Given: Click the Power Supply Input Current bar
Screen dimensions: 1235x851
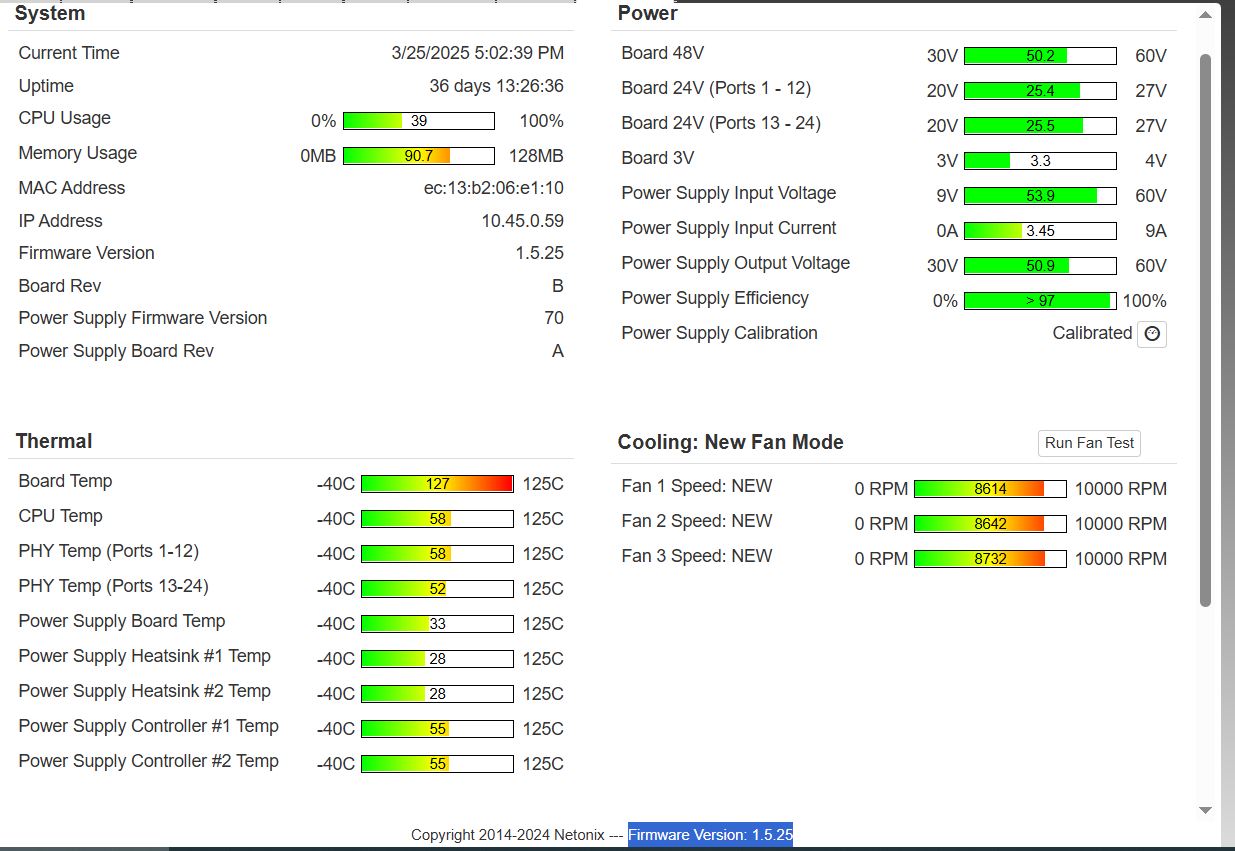Looking at the screenshot, I should point(1040,231).
